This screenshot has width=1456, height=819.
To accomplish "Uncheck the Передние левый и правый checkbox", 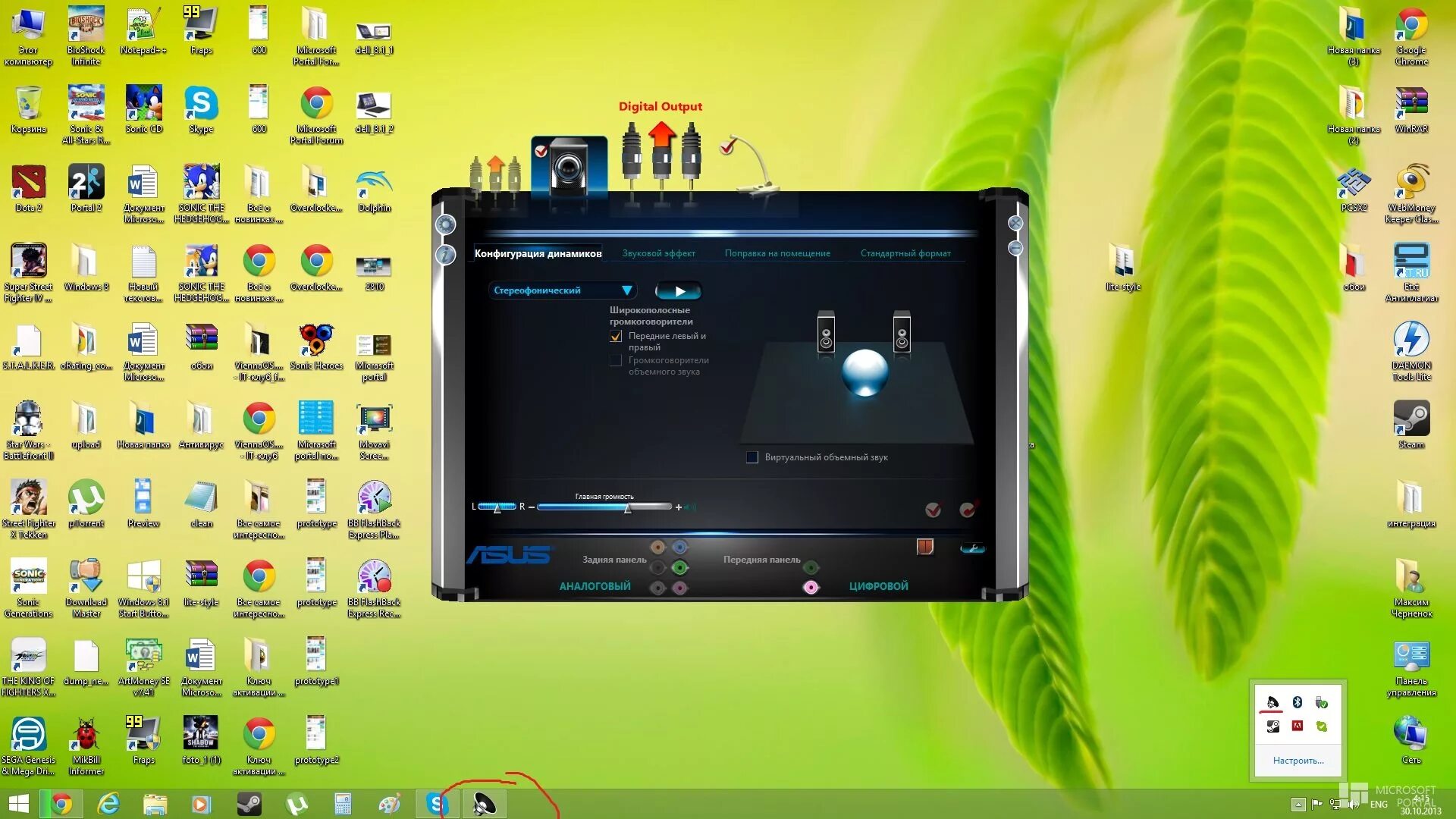I will click(x=616, y=336).
